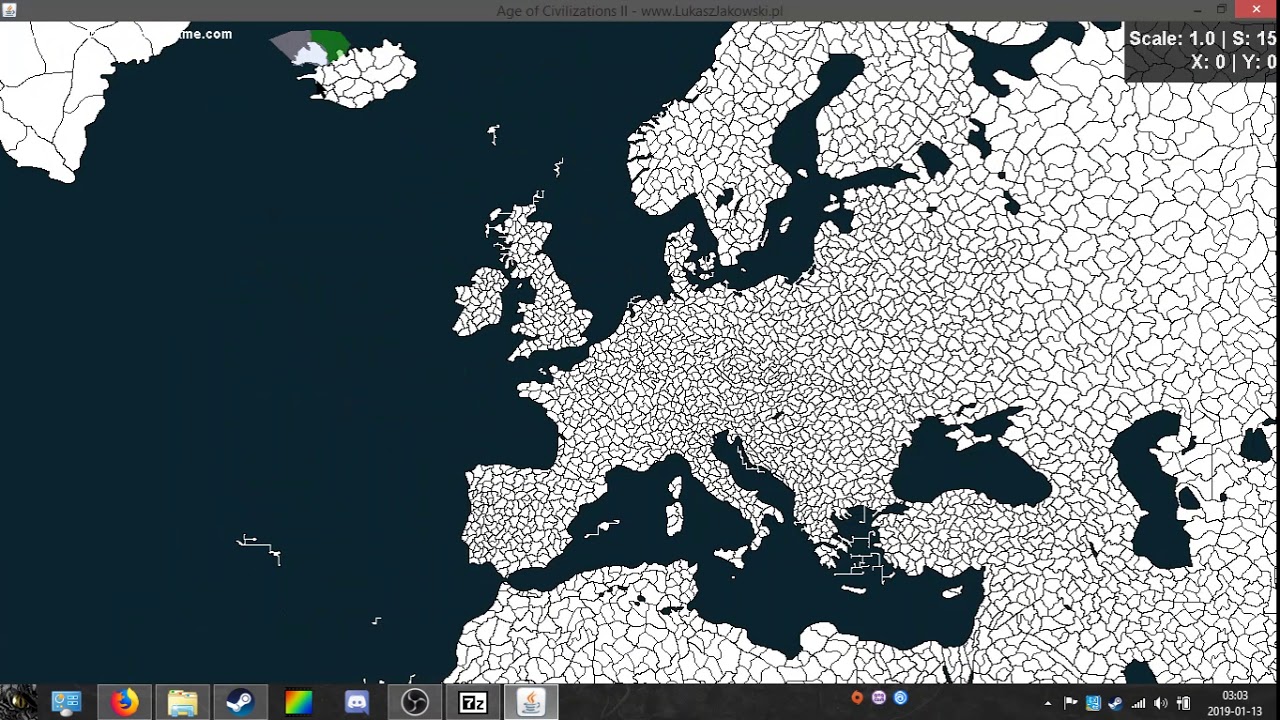Viewport: 1280px width, 720px height.
Task: Open Discord from the taskbar
Action: 356,703
